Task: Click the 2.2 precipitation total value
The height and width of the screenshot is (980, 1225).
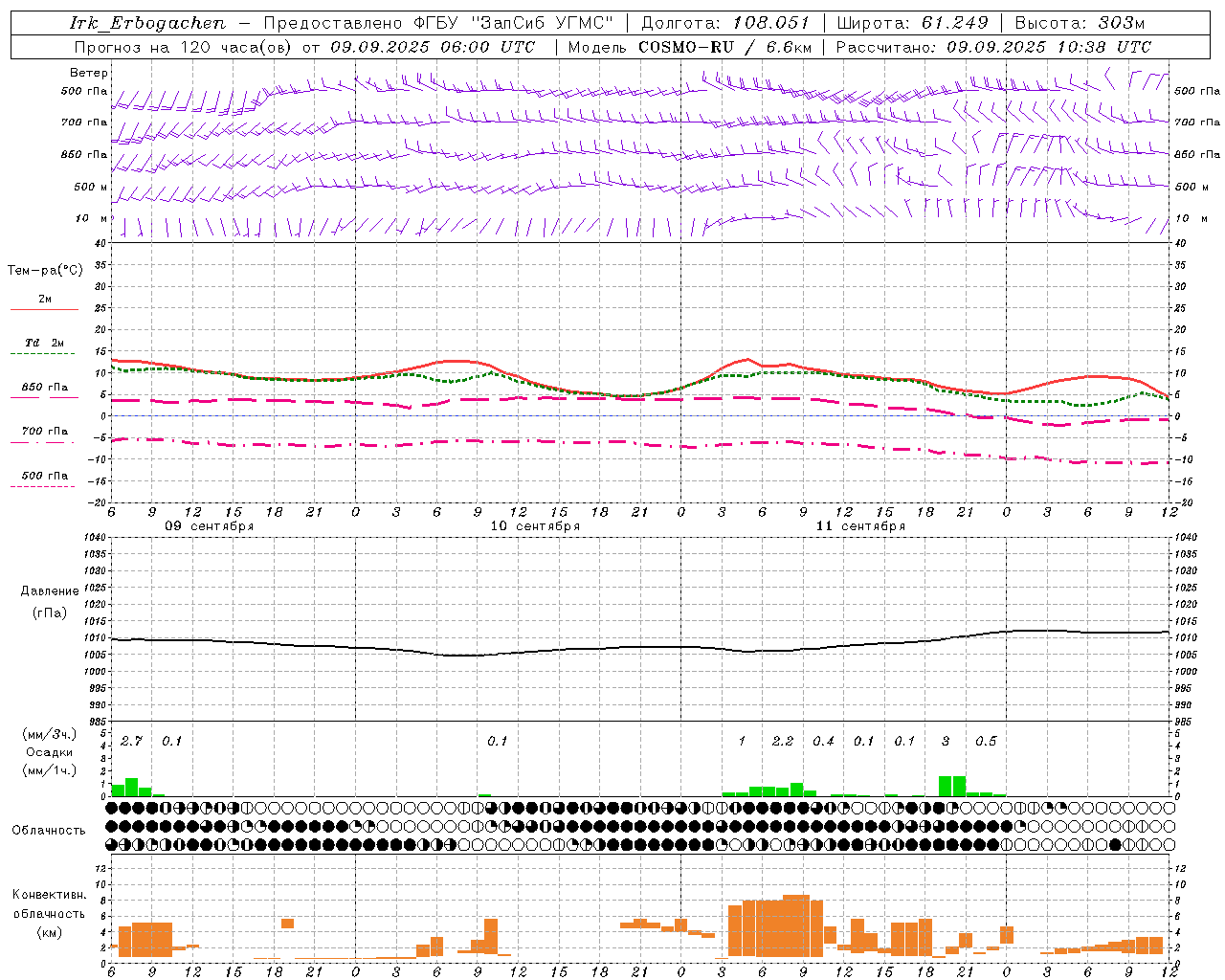Action: pos(782,741)
